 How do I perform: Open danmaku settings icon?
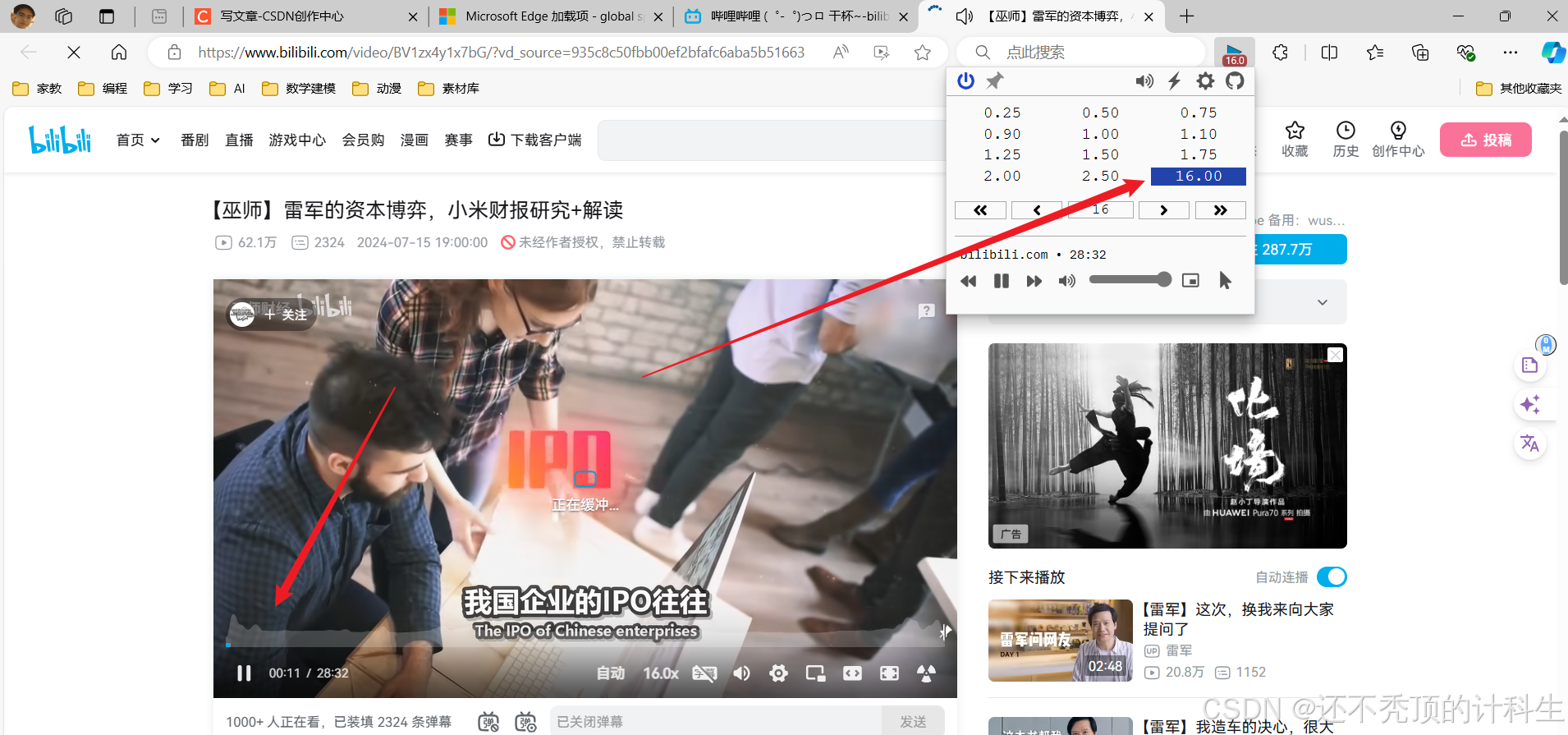[x=525, y=722]
